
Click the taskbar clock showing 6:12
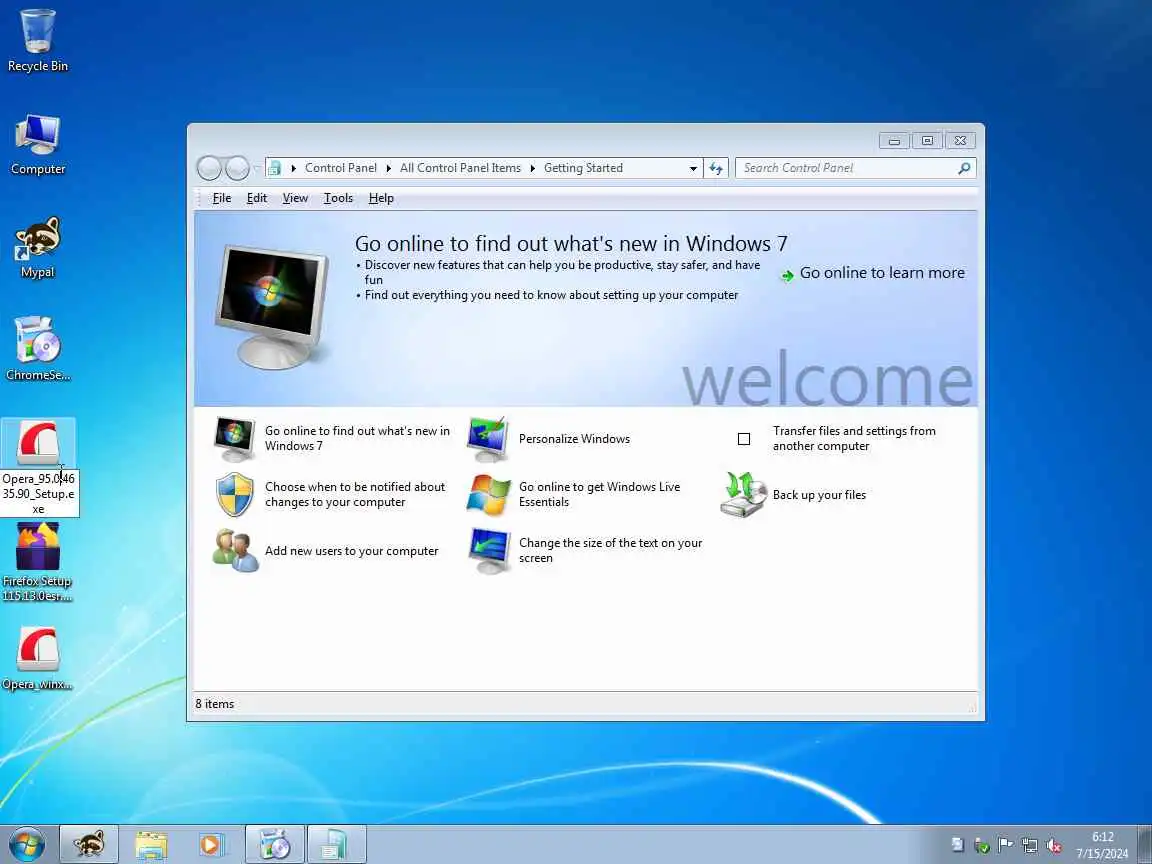pyautogui.click(x=1102, y=845)
